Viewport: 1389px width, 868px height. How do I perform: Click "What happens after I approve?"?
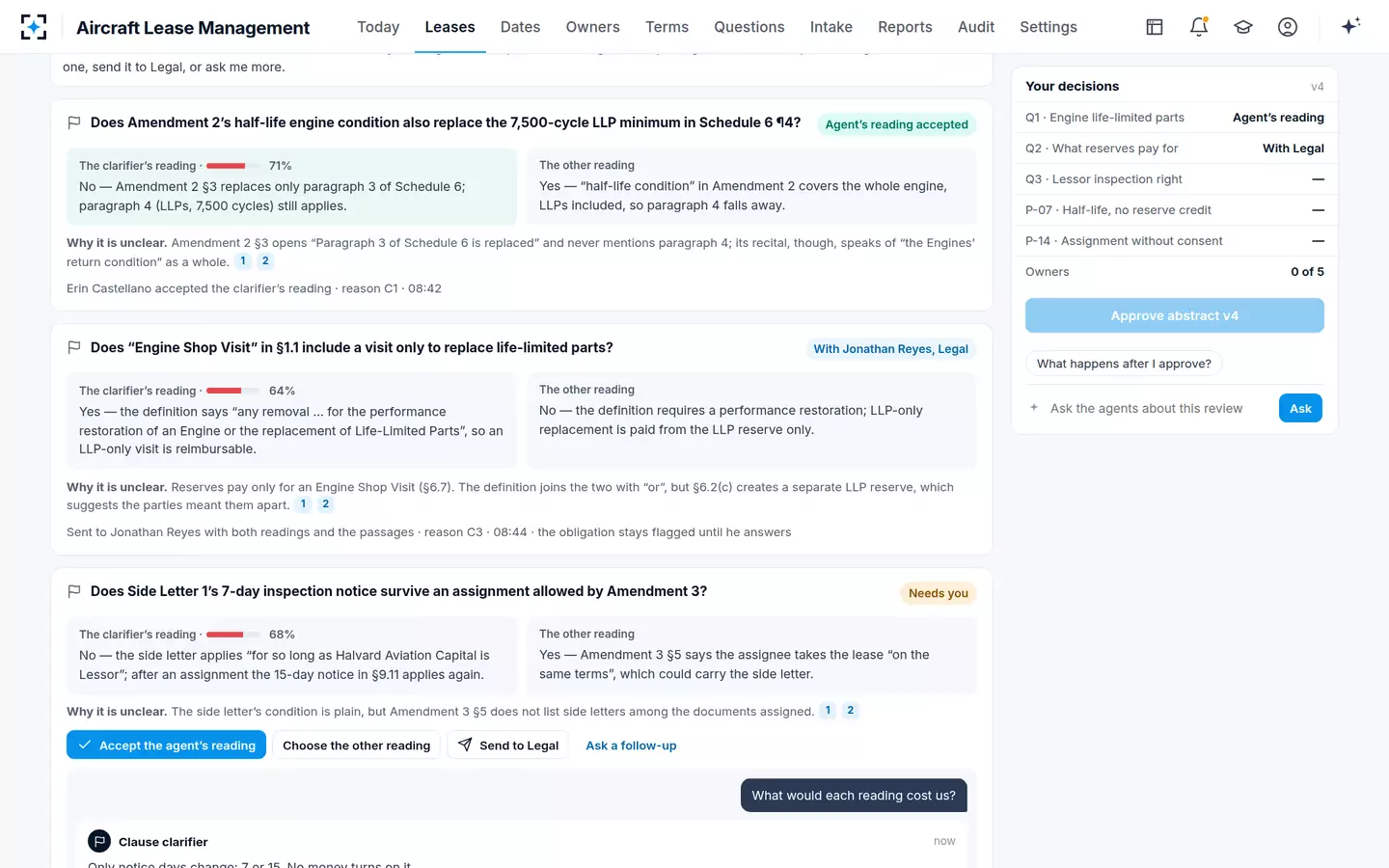(1124, 364)
